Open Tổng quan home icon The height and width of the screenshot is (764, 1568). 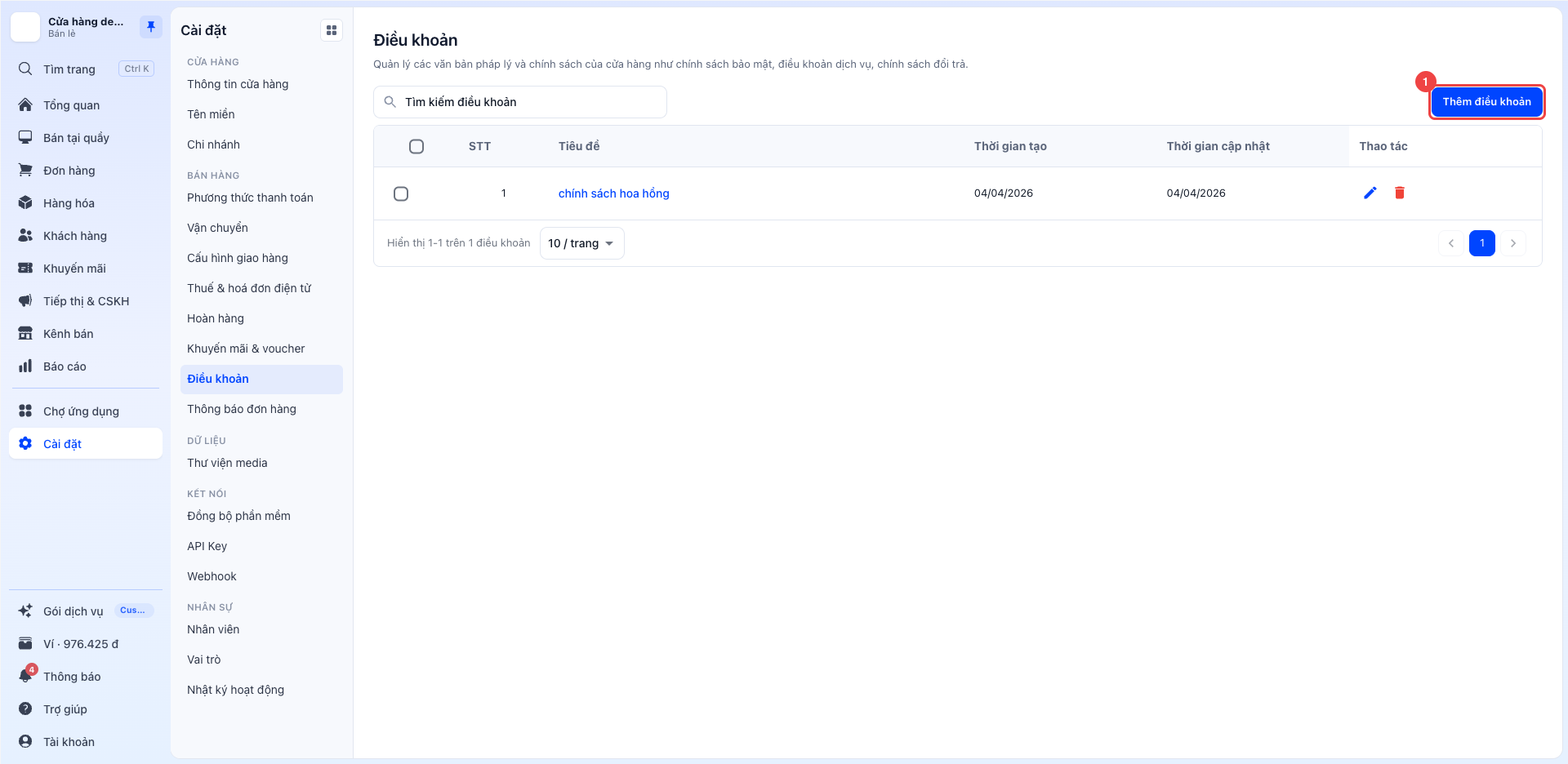pos(25,104)
